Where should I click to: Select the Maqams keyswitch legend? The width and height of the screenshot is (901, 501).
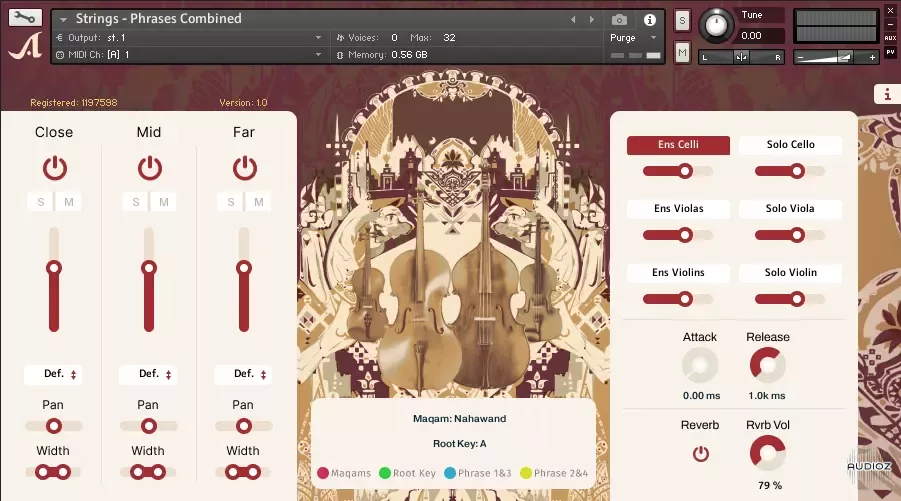[x=344, y=473]
